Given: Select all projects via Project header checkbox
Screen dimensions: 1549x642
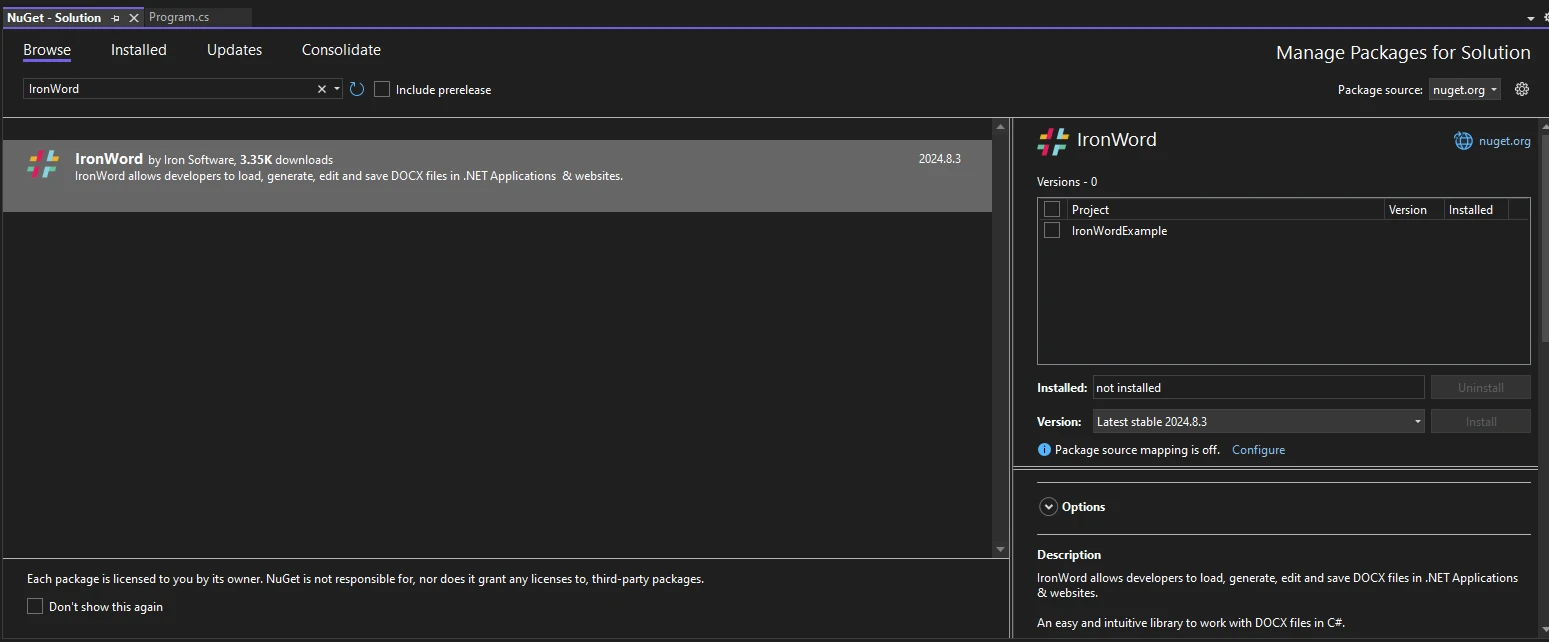Looking at the screenshot, I should tap(1052, 209).
